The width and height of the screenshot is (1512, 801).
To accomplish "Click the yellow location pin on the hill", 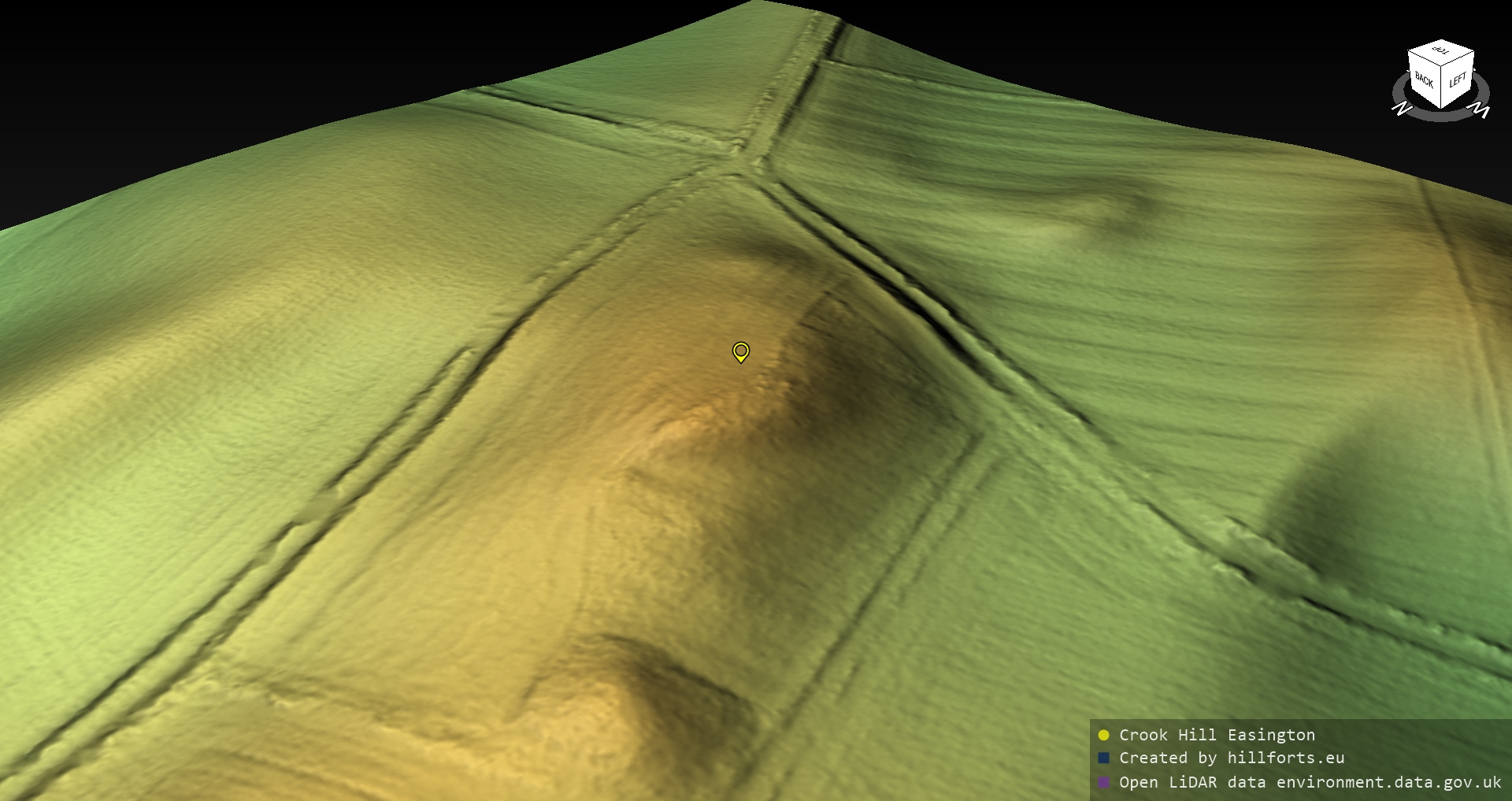I will 740,351.
